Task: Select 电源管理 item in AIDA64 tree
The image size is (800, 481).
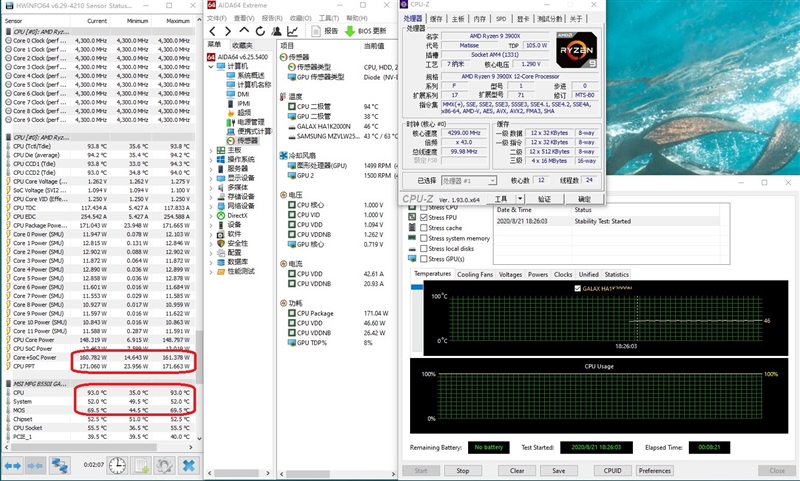Action: click(251, 122)
